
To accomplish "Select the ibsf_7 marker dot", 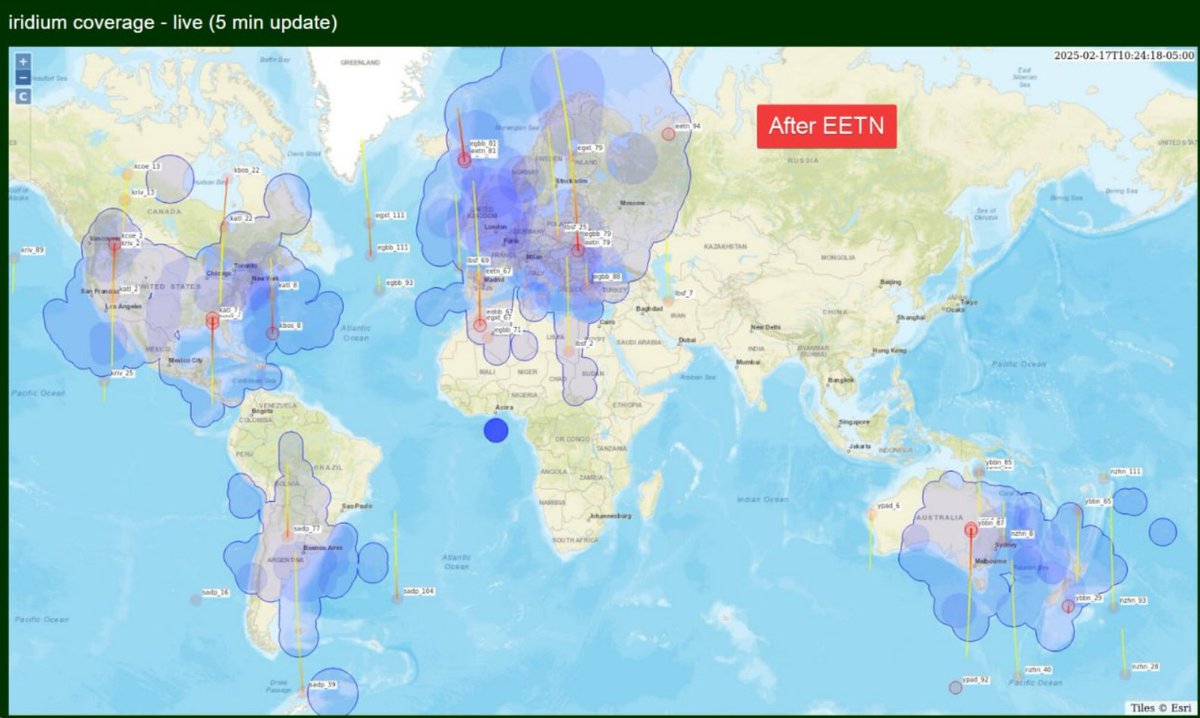I will pyautogui.click(x=667, y=300).
